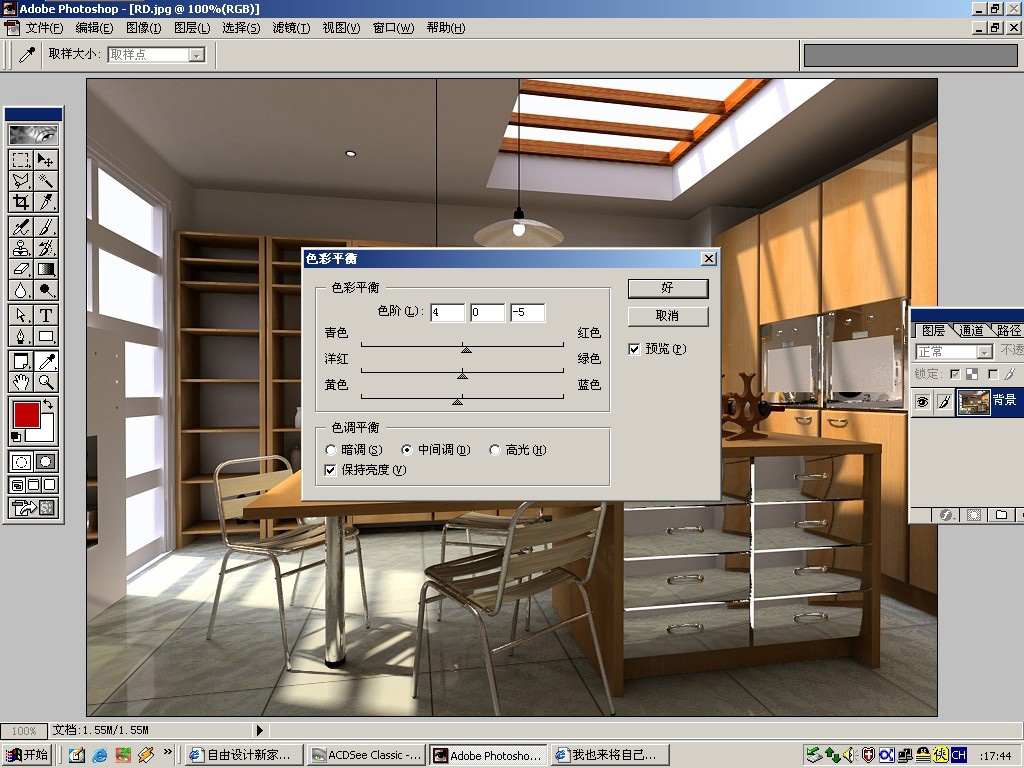Uncheck the 预览 preview checkbox
This screenshot has width=1024, height=768.
click(633, 349)
